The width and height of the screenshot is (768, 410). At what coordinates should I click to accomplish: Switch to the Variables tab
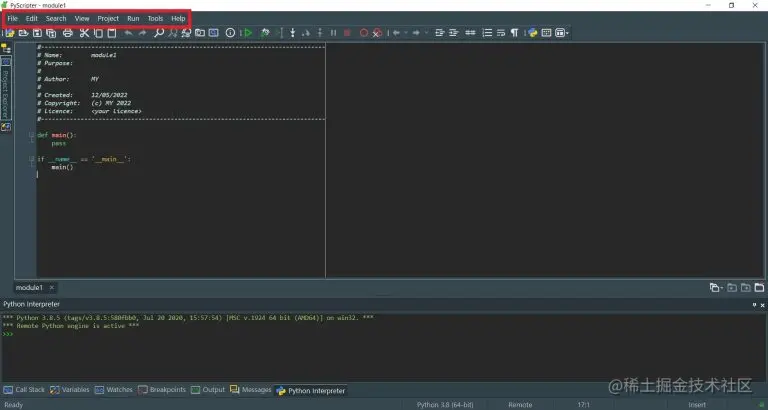click(70, 390)
